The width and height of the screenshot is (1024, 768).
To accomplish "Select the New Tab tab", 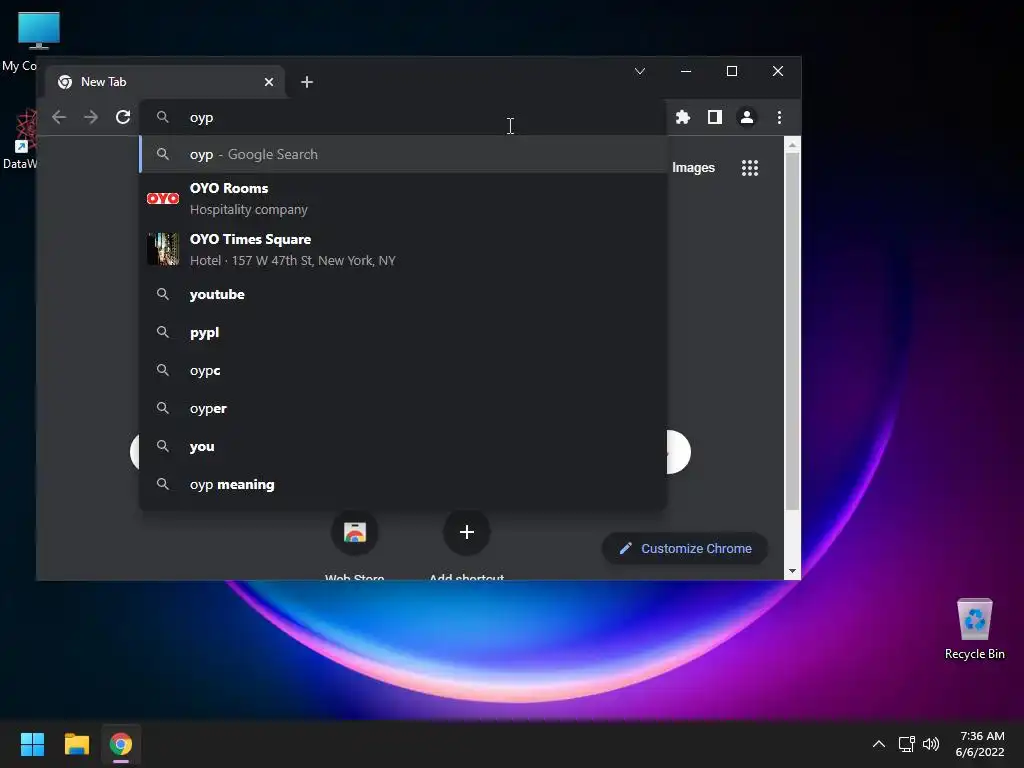I will point(165,82).
